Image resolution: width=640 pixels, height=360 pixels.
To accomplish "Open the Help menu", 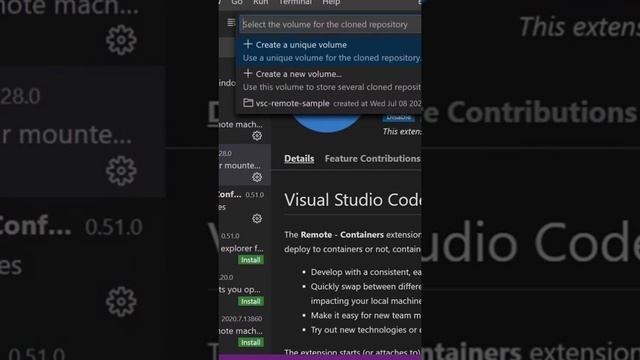I will 331,2.
